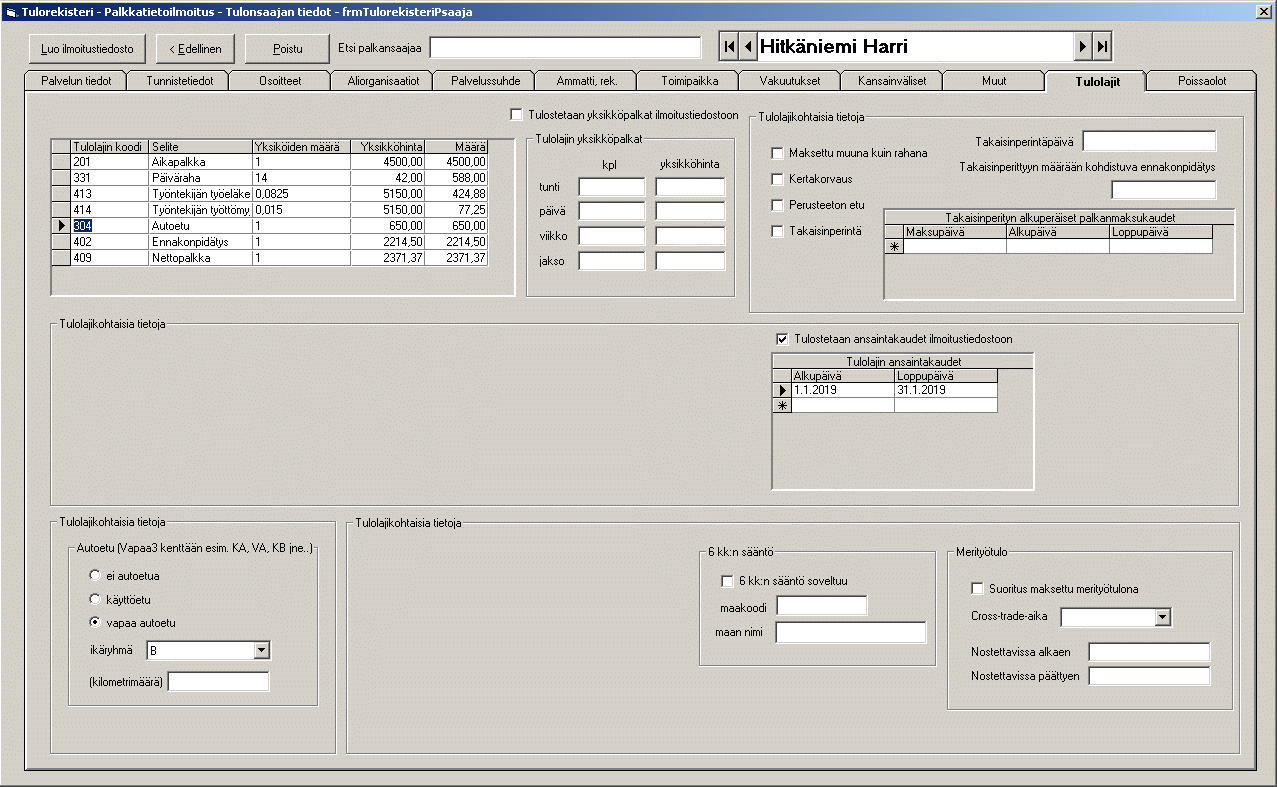
Task: Switch to the Vakuutukset tab
Action: [x=789, y=81]
